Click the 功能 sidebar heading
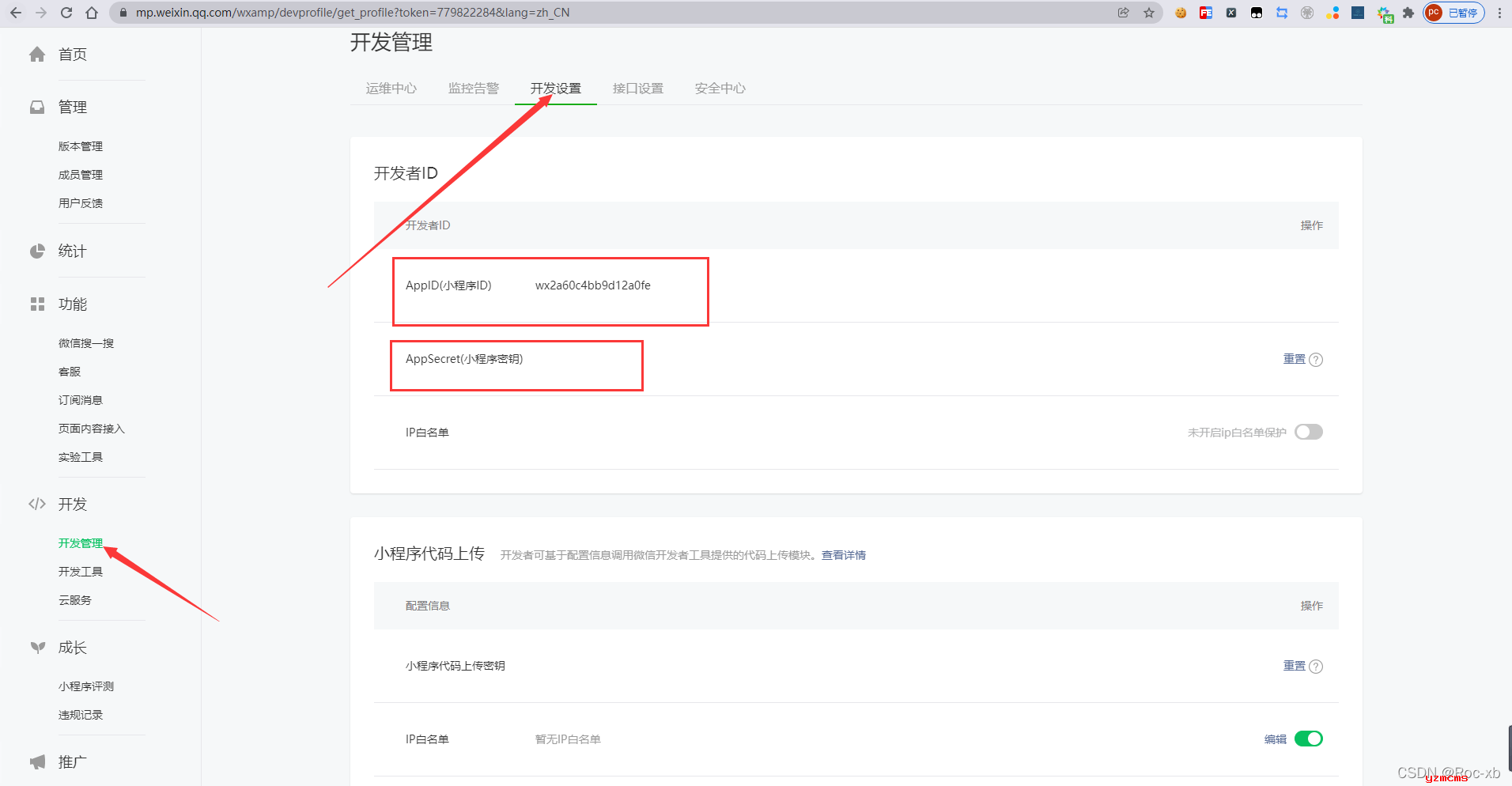Viewport: 1512px width, 786px height. pyautogui.click(x=73, y=304)
